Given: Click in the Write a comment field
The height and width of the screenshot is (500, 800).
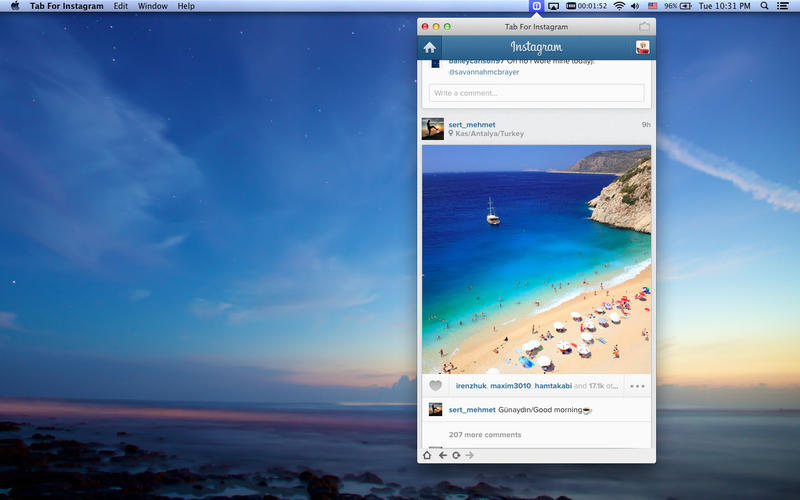Looking at the screenshot, I should pyautogui.click(x=536, y=93).
